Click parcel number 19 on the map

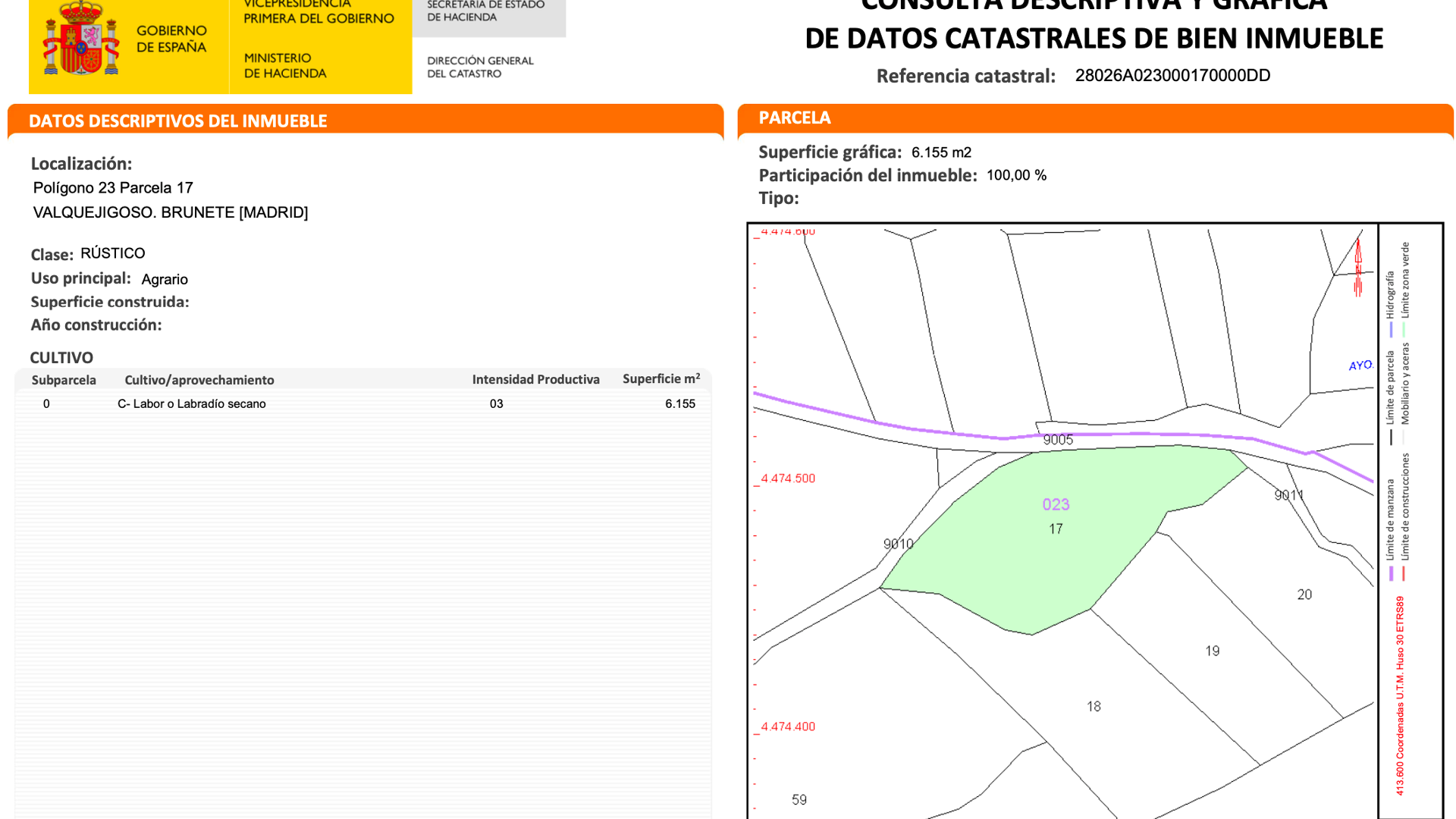(x=1212, y=651)
